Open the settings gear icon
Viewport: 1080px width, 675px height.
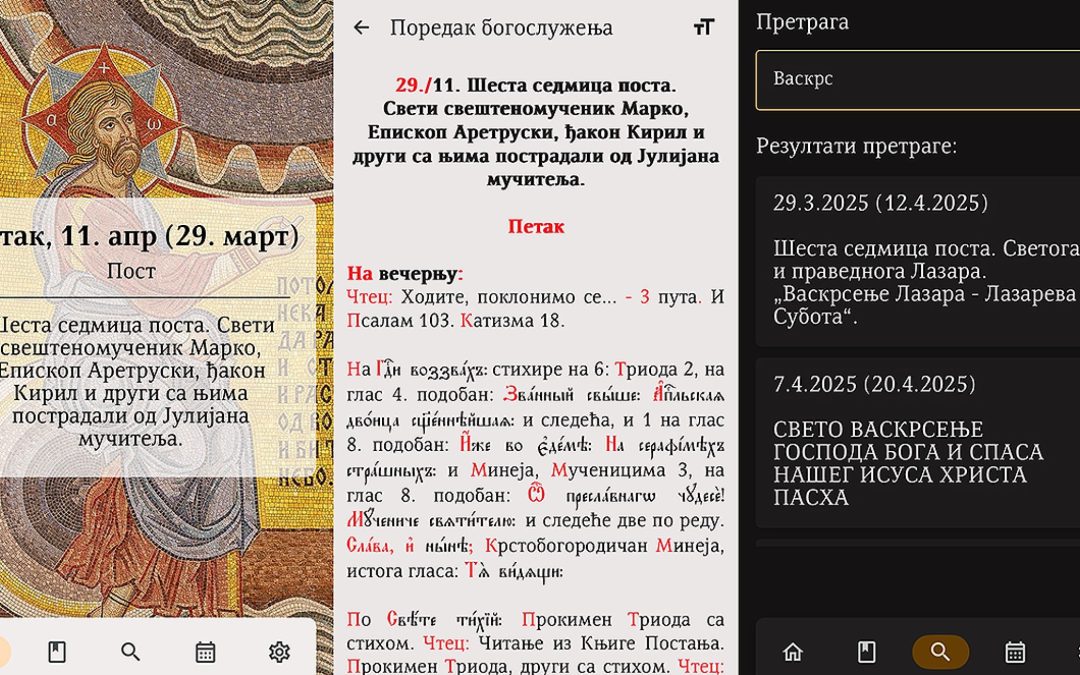(x=279, y=652)
